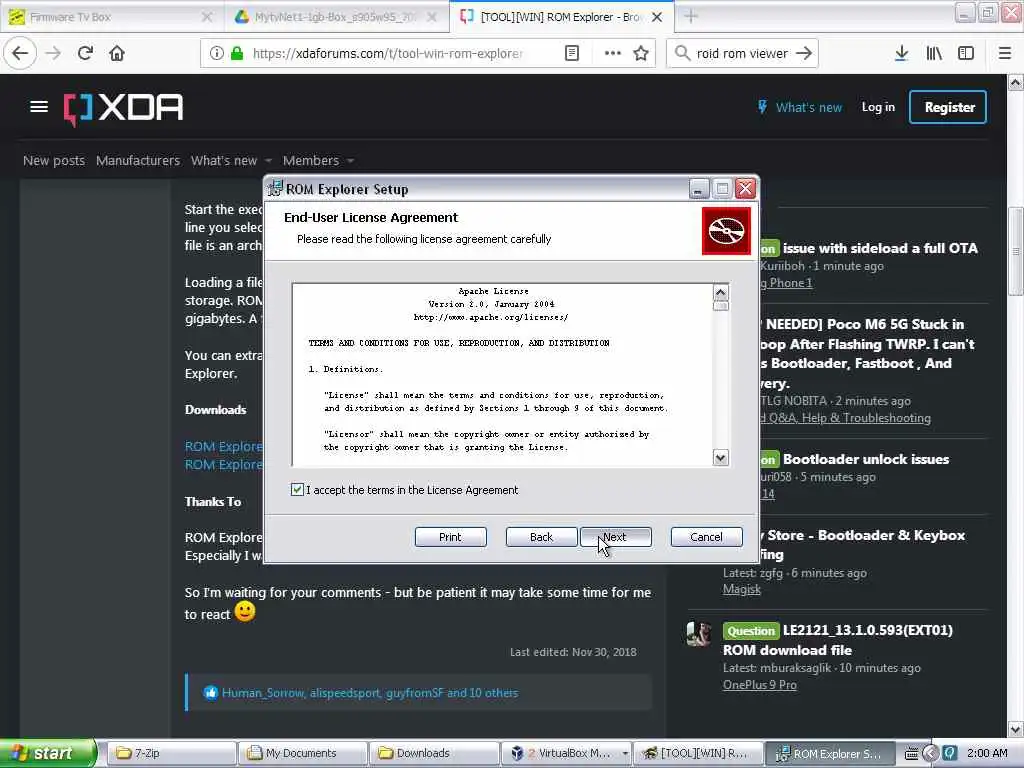Image resolution: width=1024 pixels, height=768 pixels.
Task: Open LE2121 ROM download file thread
Action: [838, 640]
